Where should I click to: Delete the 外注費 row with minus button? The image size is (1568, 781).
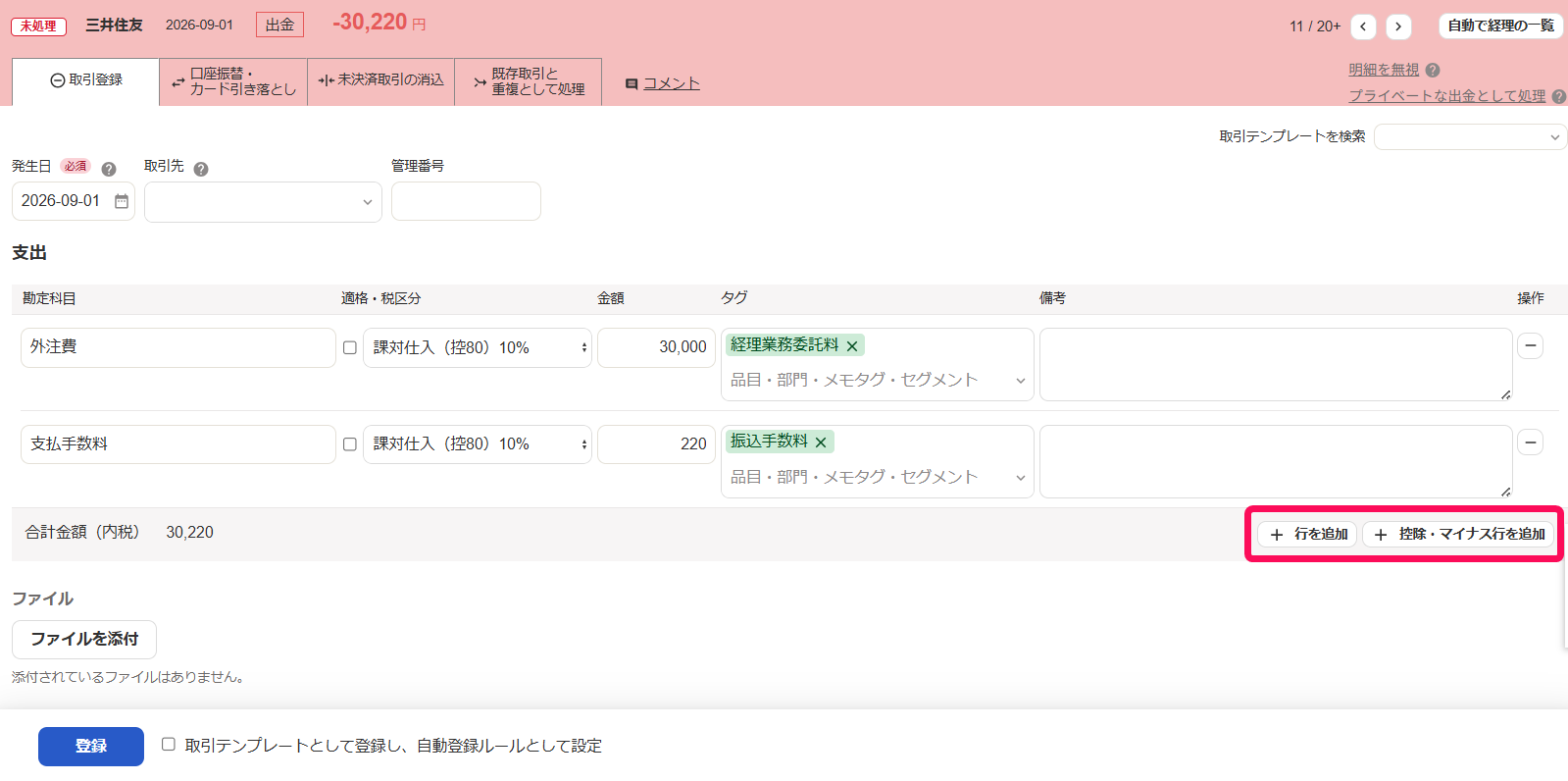click(x=1531, y=345)
